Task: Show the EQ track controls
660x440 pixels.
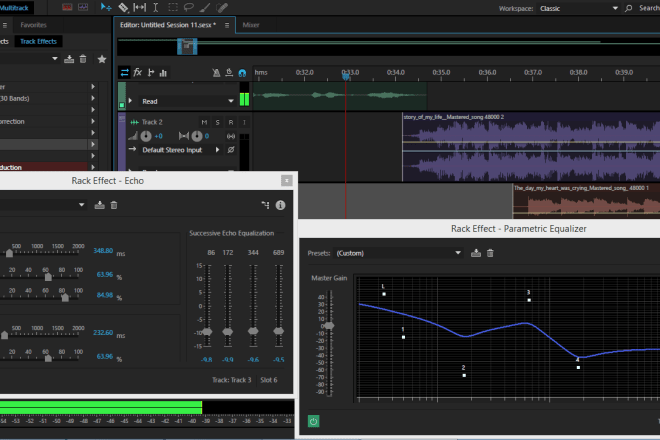Action: tap(163, 73)
